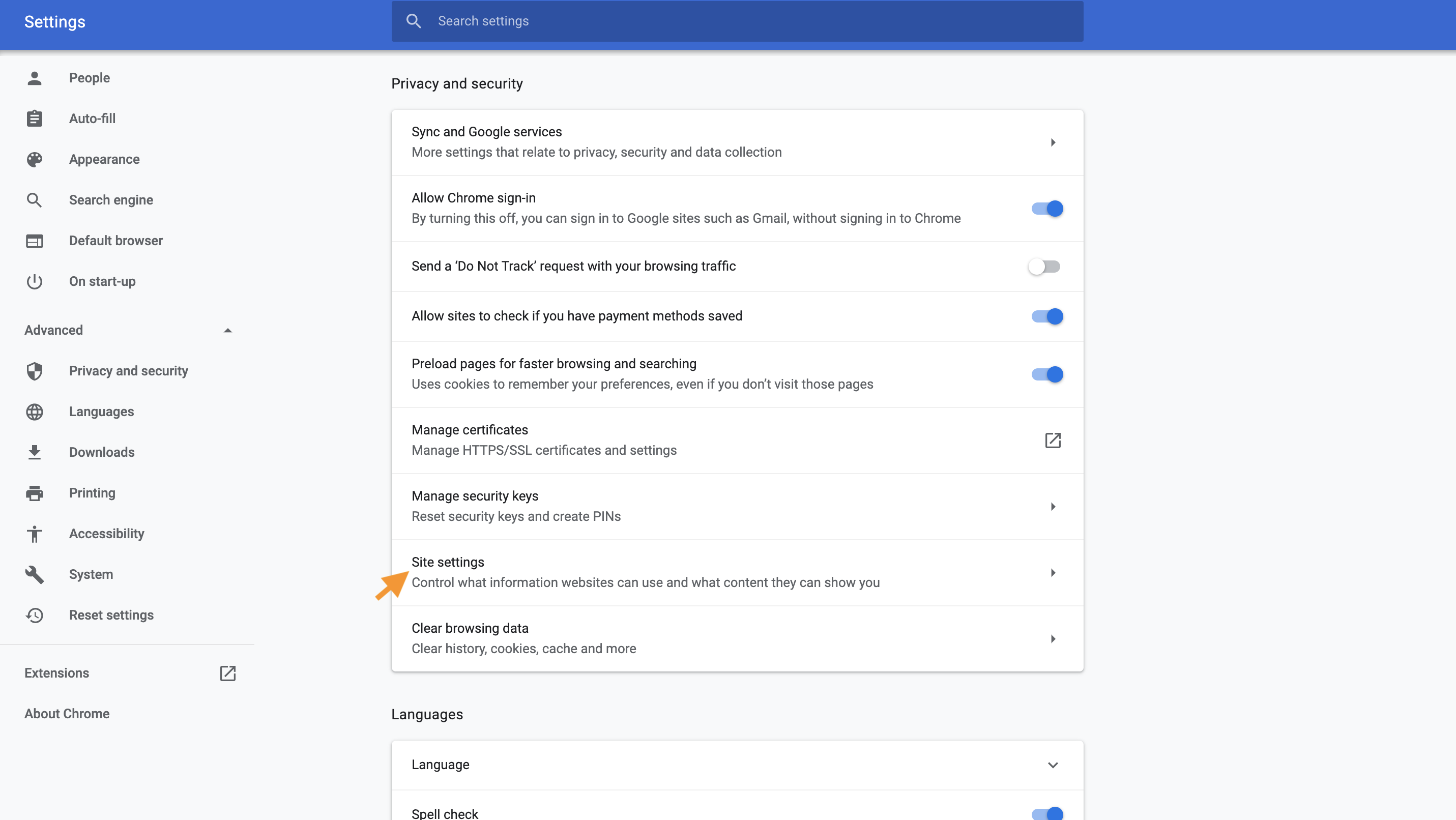
Task: Click the search magnifier icon in header
Action: pyautogui.click(x=414, y=21)
